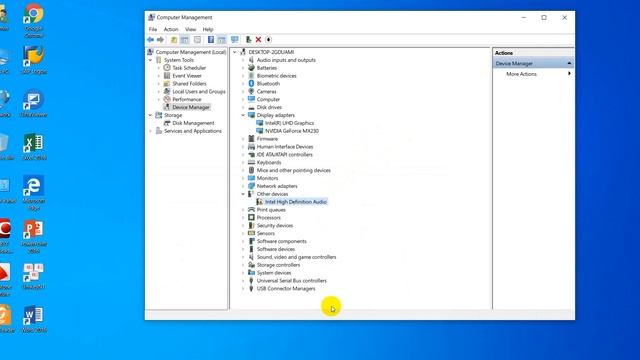Expand the Universal Serial Bus controllers category
This screenshot has height=360, width=640.
click(x=243, y=281)
